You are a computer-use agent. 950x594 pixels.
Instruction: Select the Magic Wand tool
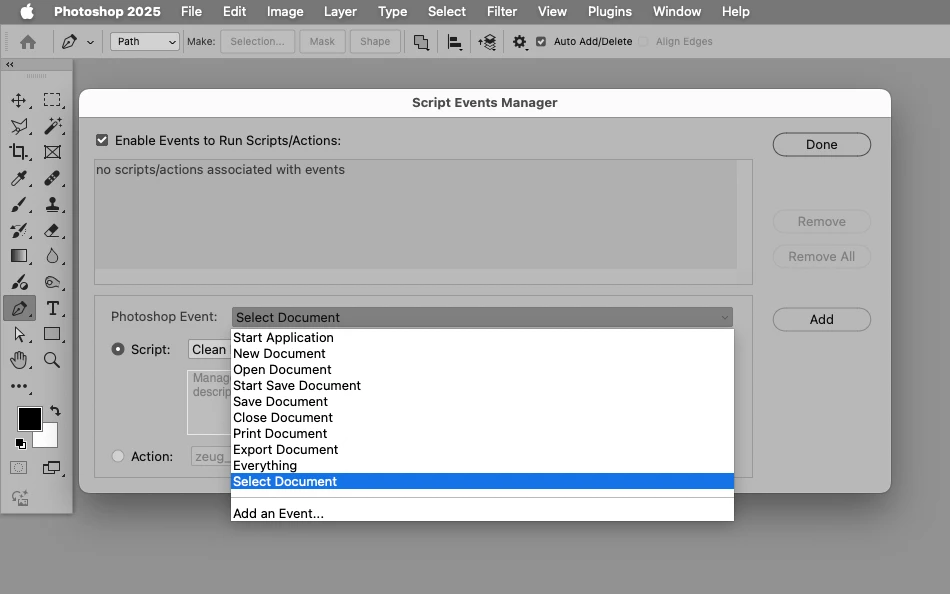[x=52, y=126]
